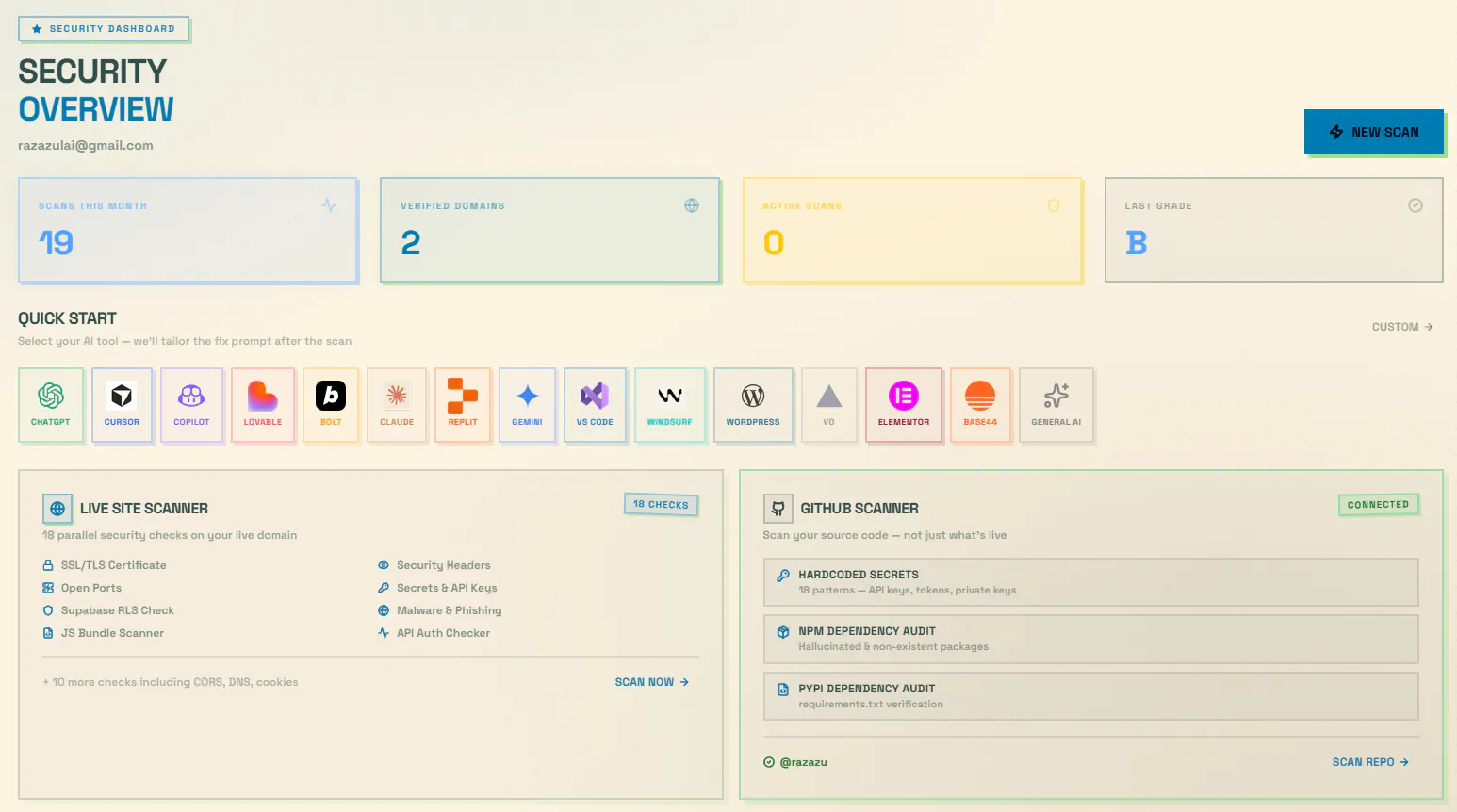This screenshot has height=812, width=1457.
Task: Click the Connected status badge
Action: click(x=1378, y=505)
